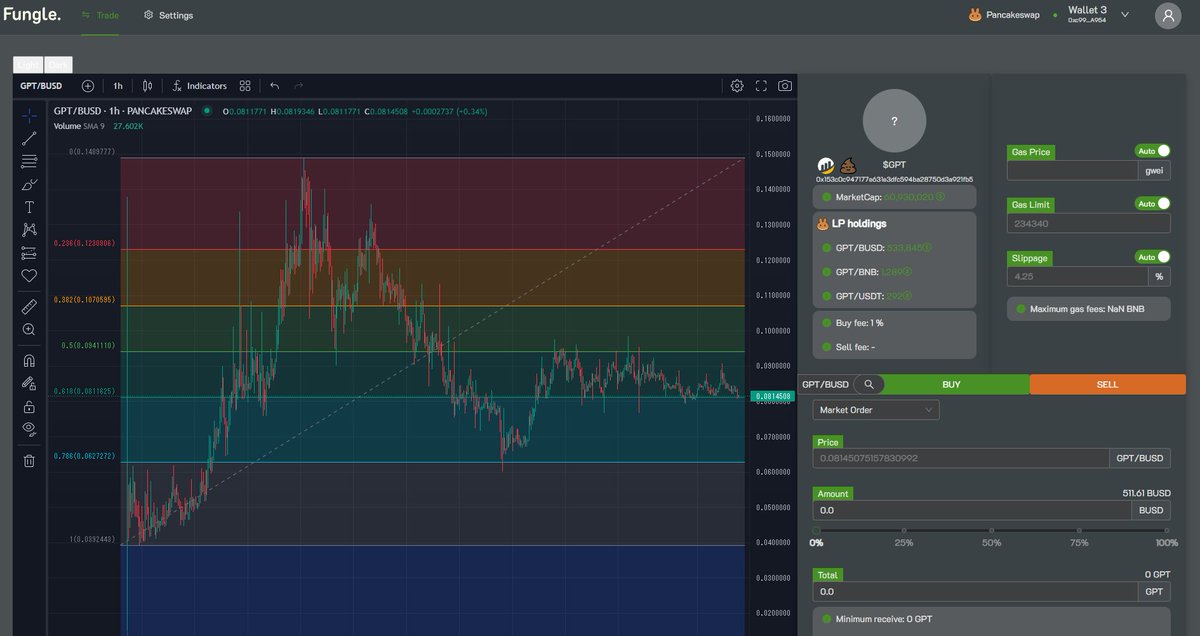The image size is (1200, 636).
Task: Activate the zoom in tool
Action: click(29, 329)
